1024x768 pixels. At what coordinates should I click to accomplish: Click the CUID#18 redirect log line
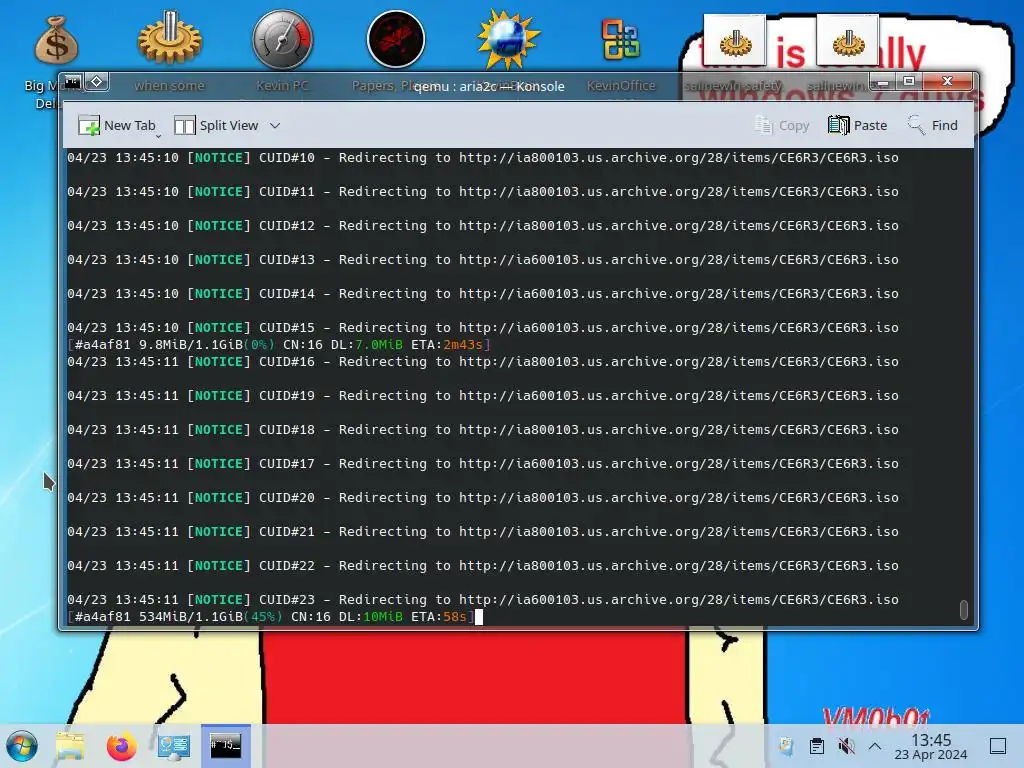tap(483, 429)
